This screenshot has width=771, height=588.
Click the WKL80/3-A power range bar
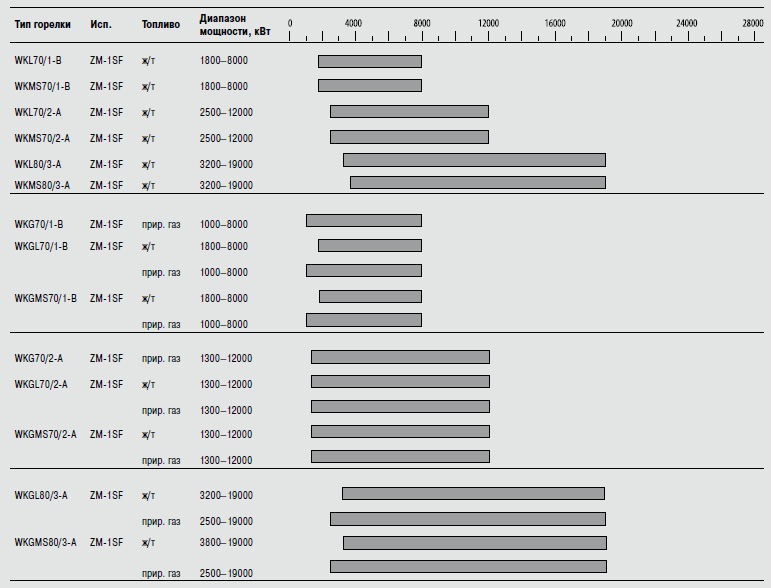pos(474,160)
